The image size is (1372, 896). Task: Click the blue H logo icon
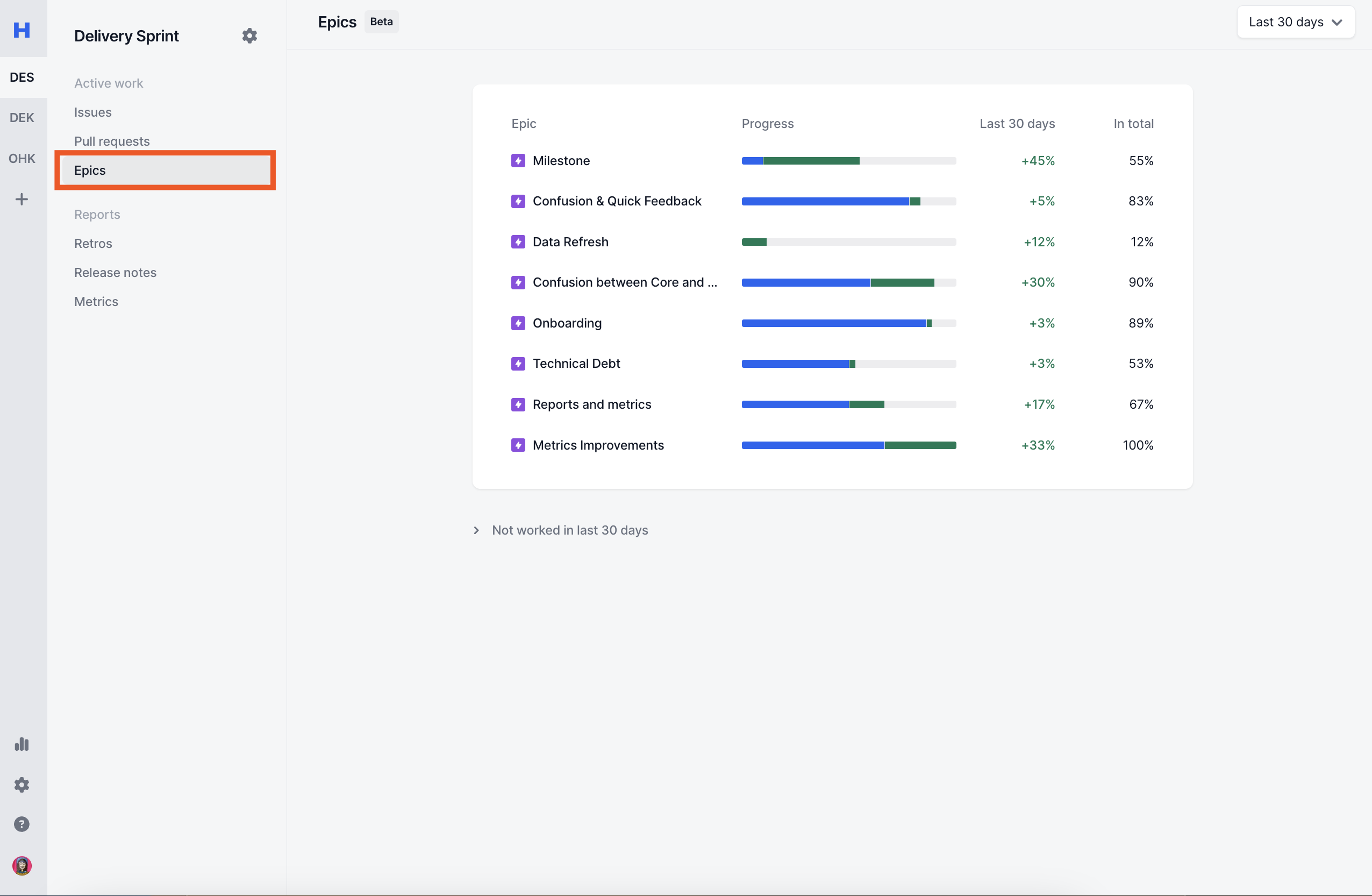click(22, 30)
